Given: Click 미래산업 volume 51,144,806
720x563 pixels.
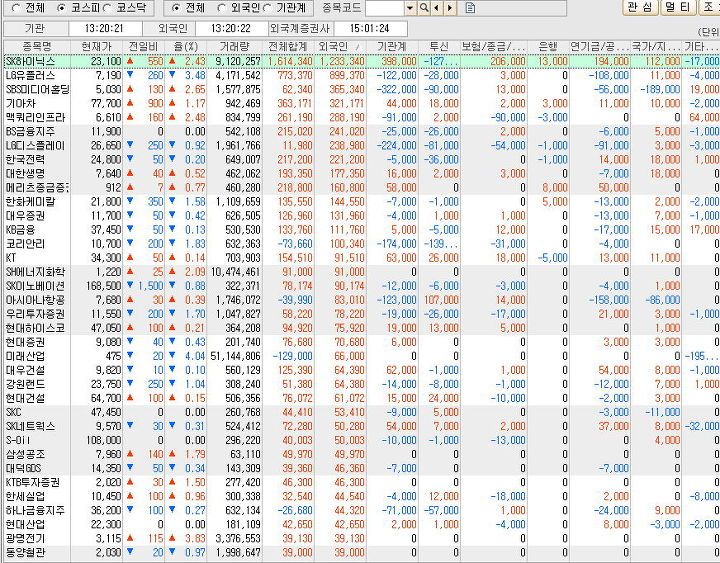Looking at the screenshot, I should point(236,356).
